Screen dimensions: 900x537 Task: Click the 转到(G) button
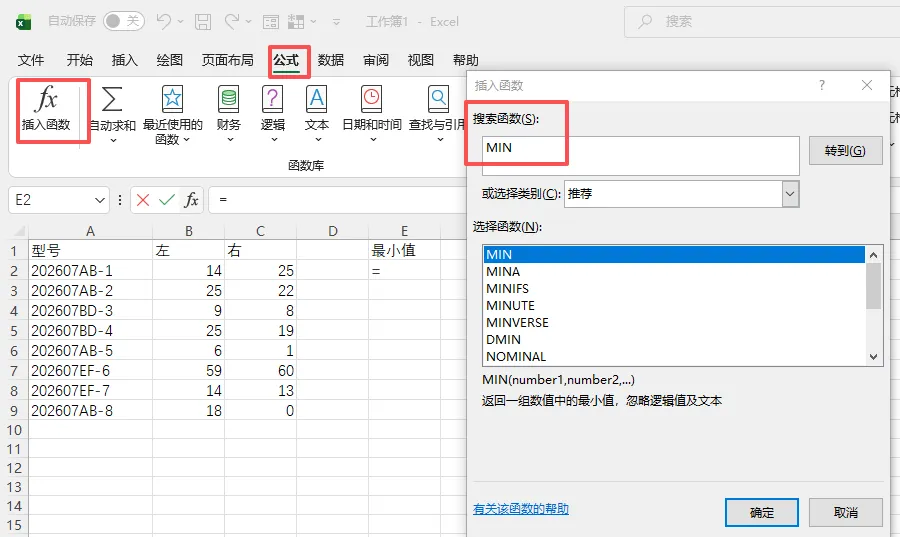pos(845,150)
